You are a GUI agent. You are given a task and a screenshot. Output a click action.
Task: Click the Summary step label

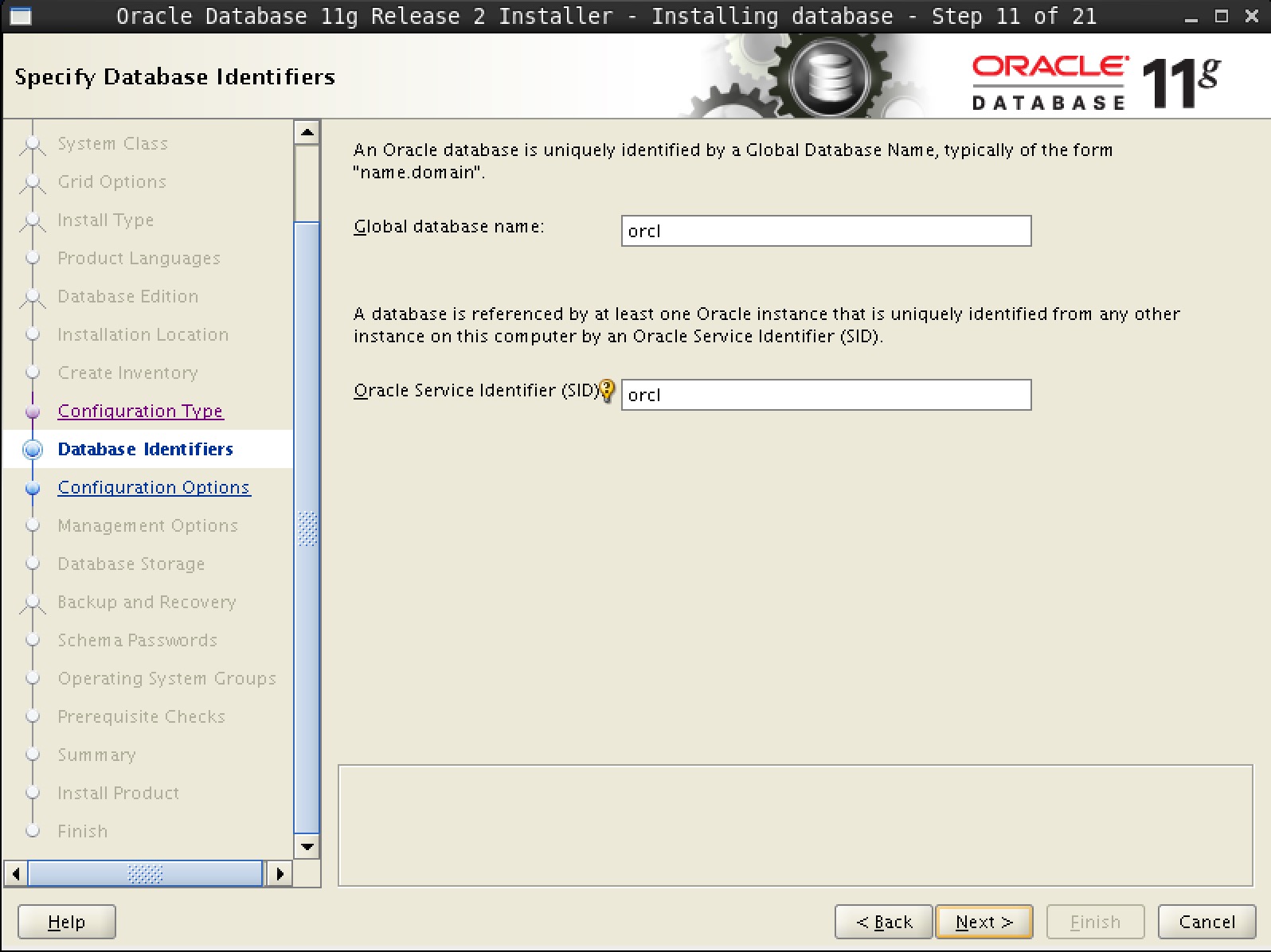click(97, 755)
